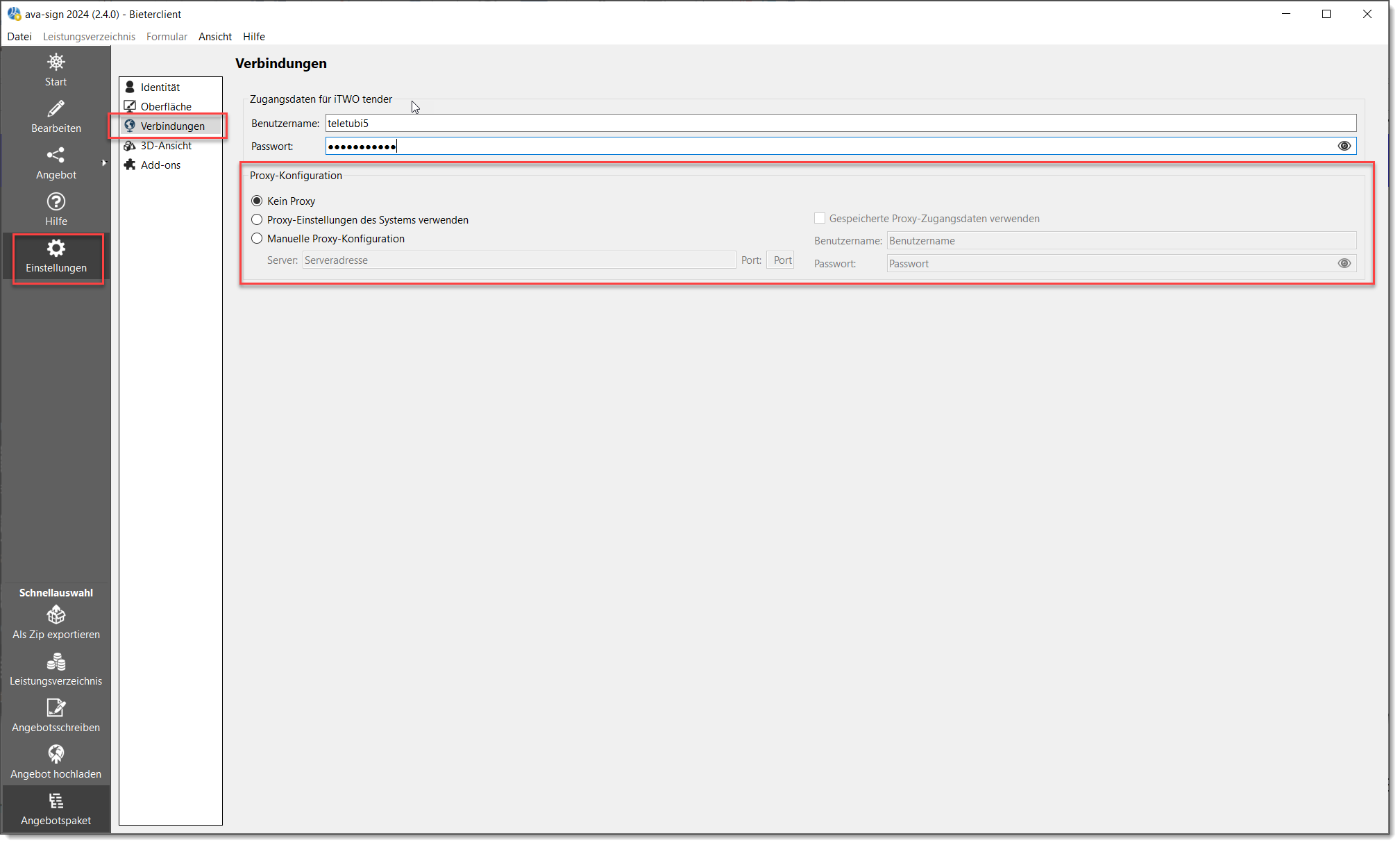Click proxy Benutzername input field

point(1121,240)
